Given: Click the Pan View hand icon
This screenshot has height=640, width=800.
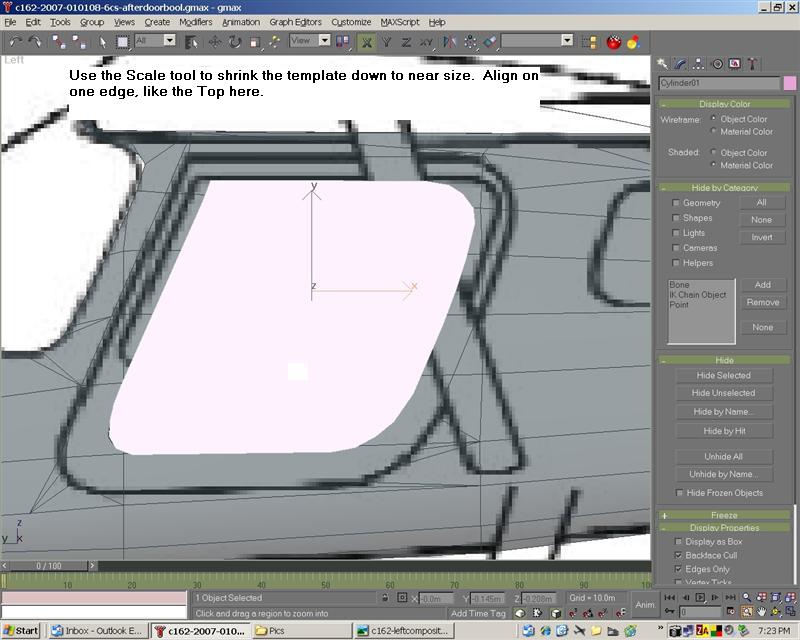Looking at the screenshot, I should click(762, 611).
